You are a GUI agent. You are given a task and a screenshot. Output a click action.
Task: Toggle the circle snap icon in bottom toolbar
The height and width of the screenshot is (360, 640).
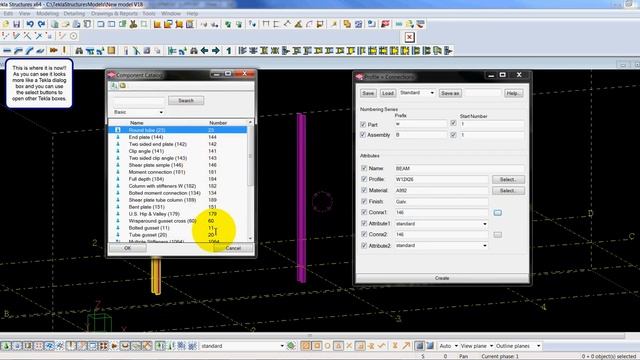point(327,346)
